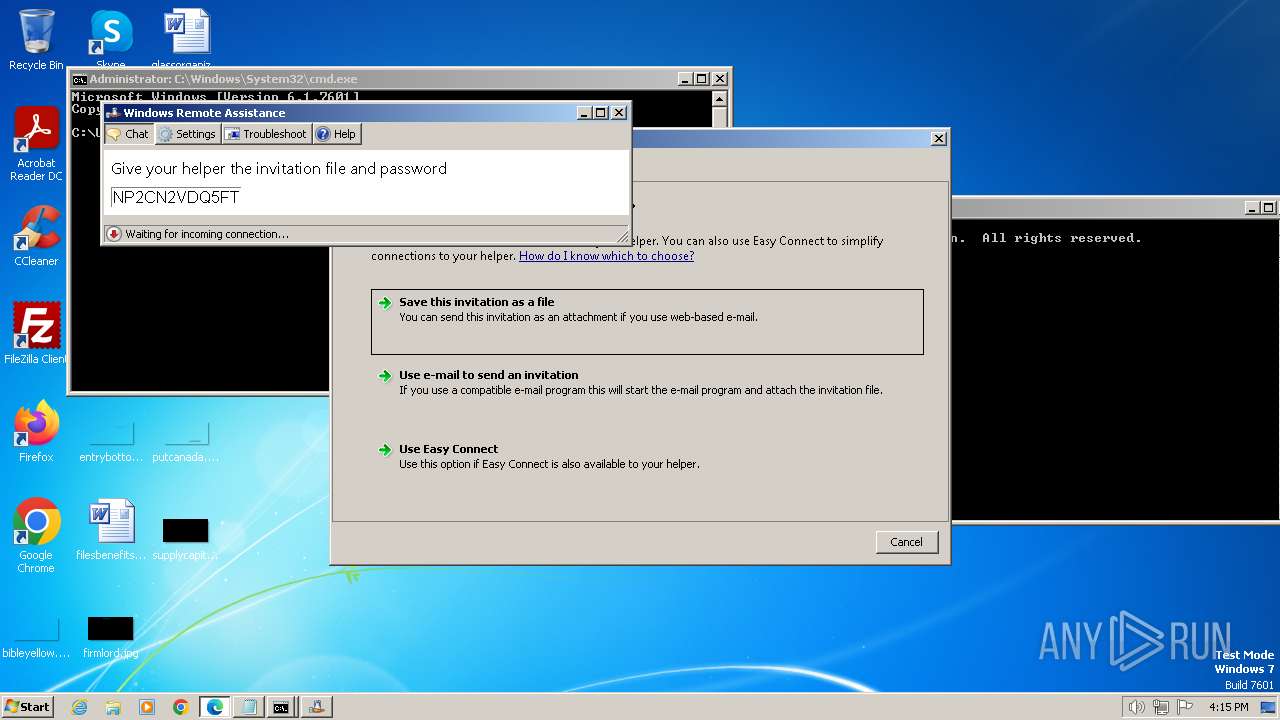Screen dimensions: 1280x720
Task: Open Action Center flag icon
Action: (x=1186, y=707)
